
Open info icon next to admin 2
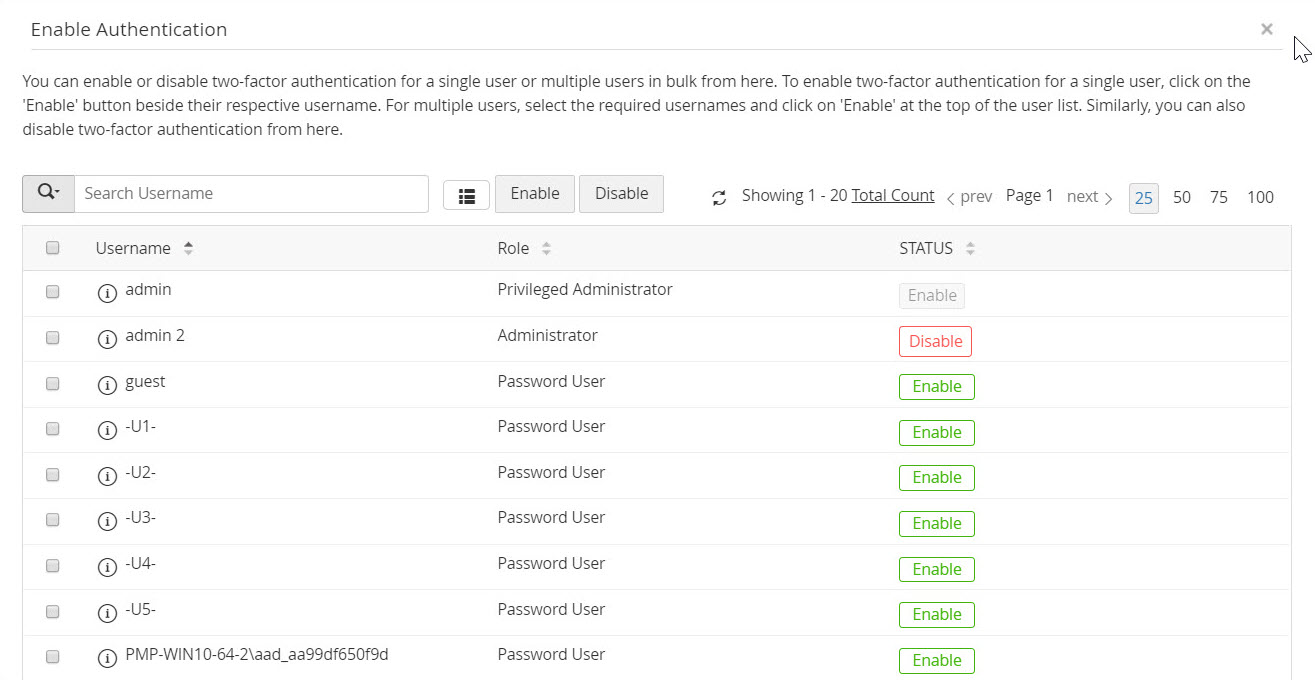(107, 339)
